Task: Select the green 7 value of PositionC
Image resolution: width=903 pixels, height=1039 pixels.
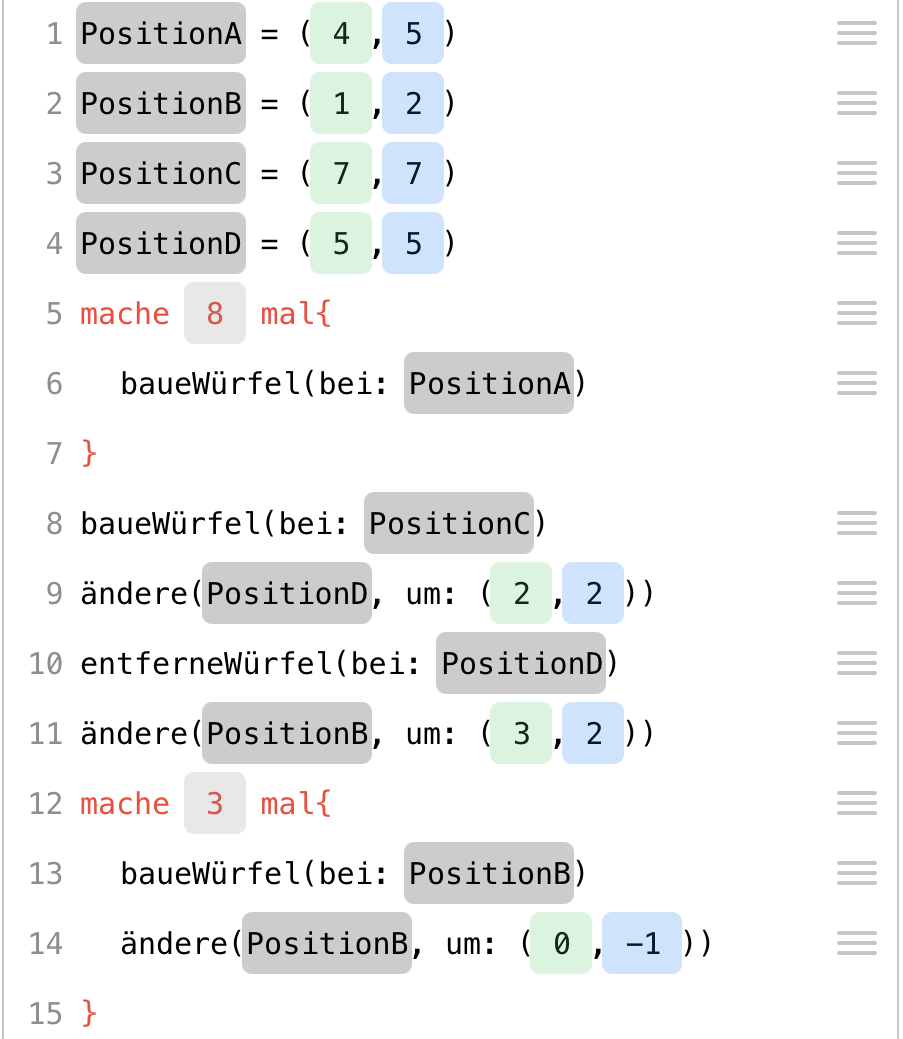Action: coord(341,173)
